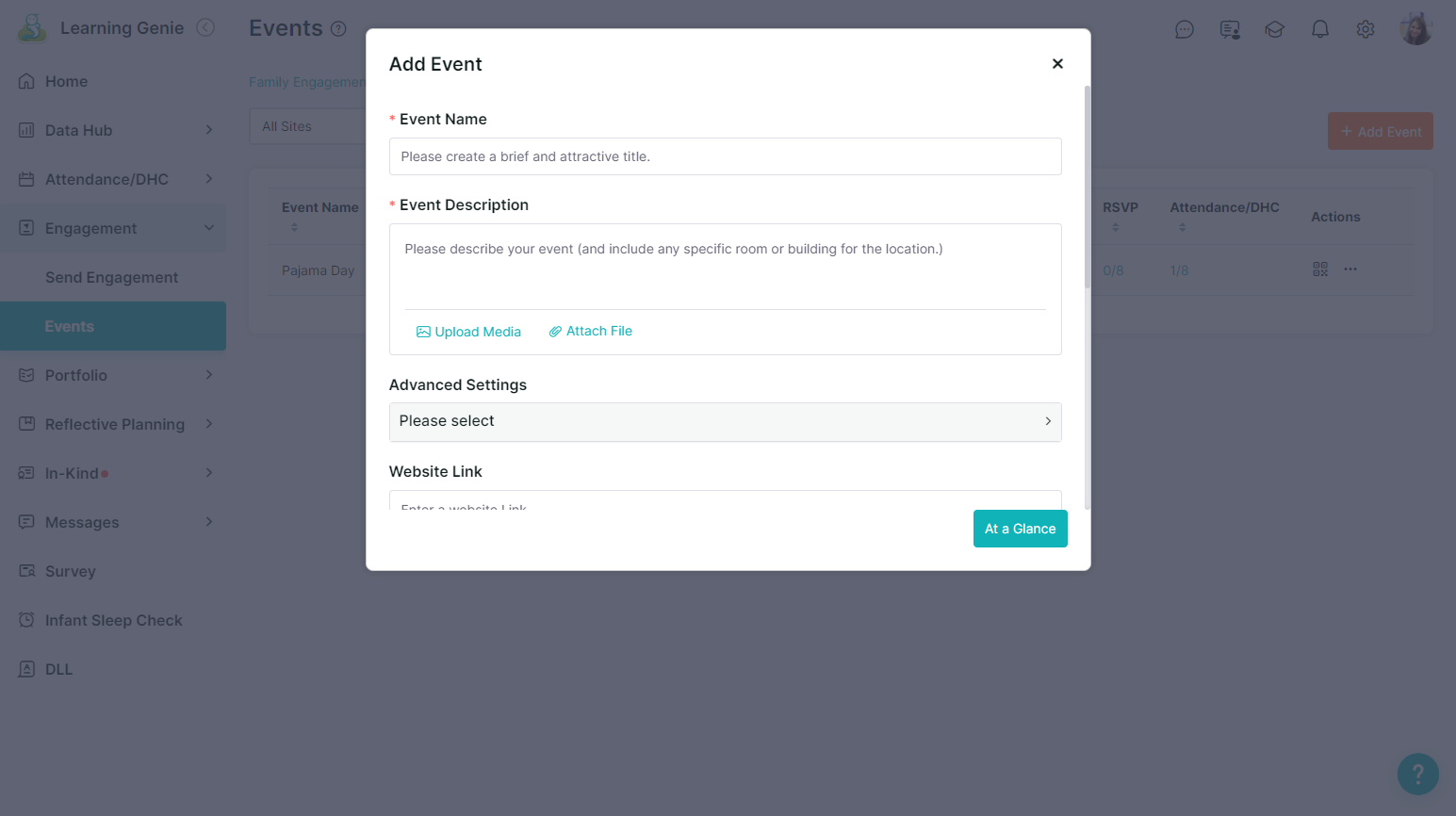Click the Upload Media link
The height and width of the screenshot is (816, 1456).
(468, 332)
